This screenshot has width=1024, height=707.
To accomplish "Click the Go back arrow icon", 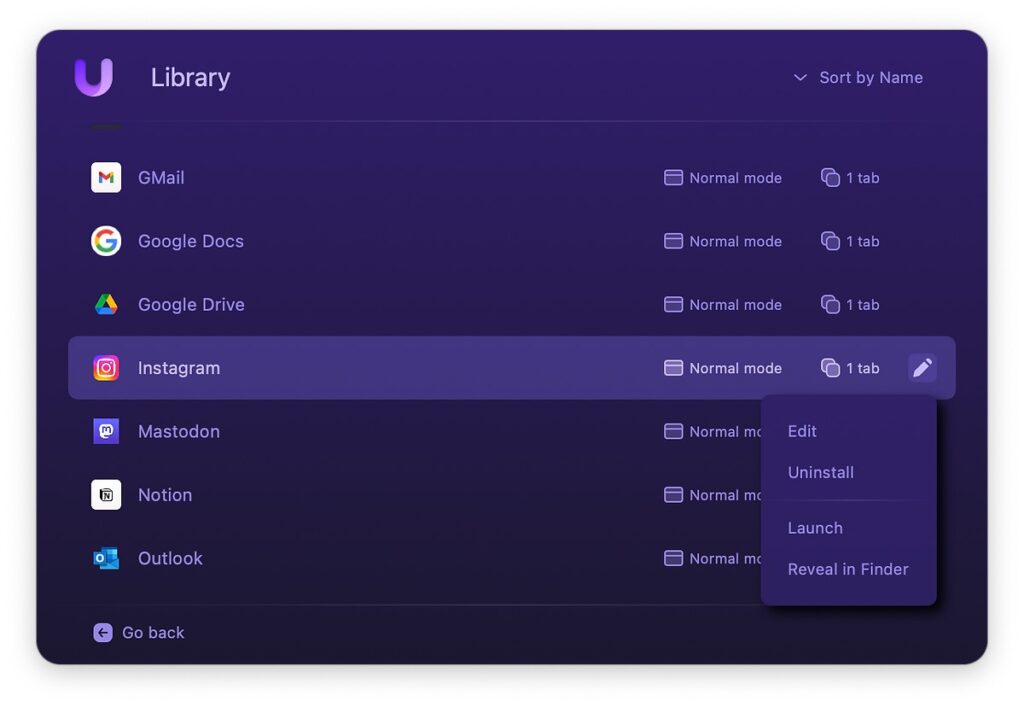I will [x=103, y=633].
